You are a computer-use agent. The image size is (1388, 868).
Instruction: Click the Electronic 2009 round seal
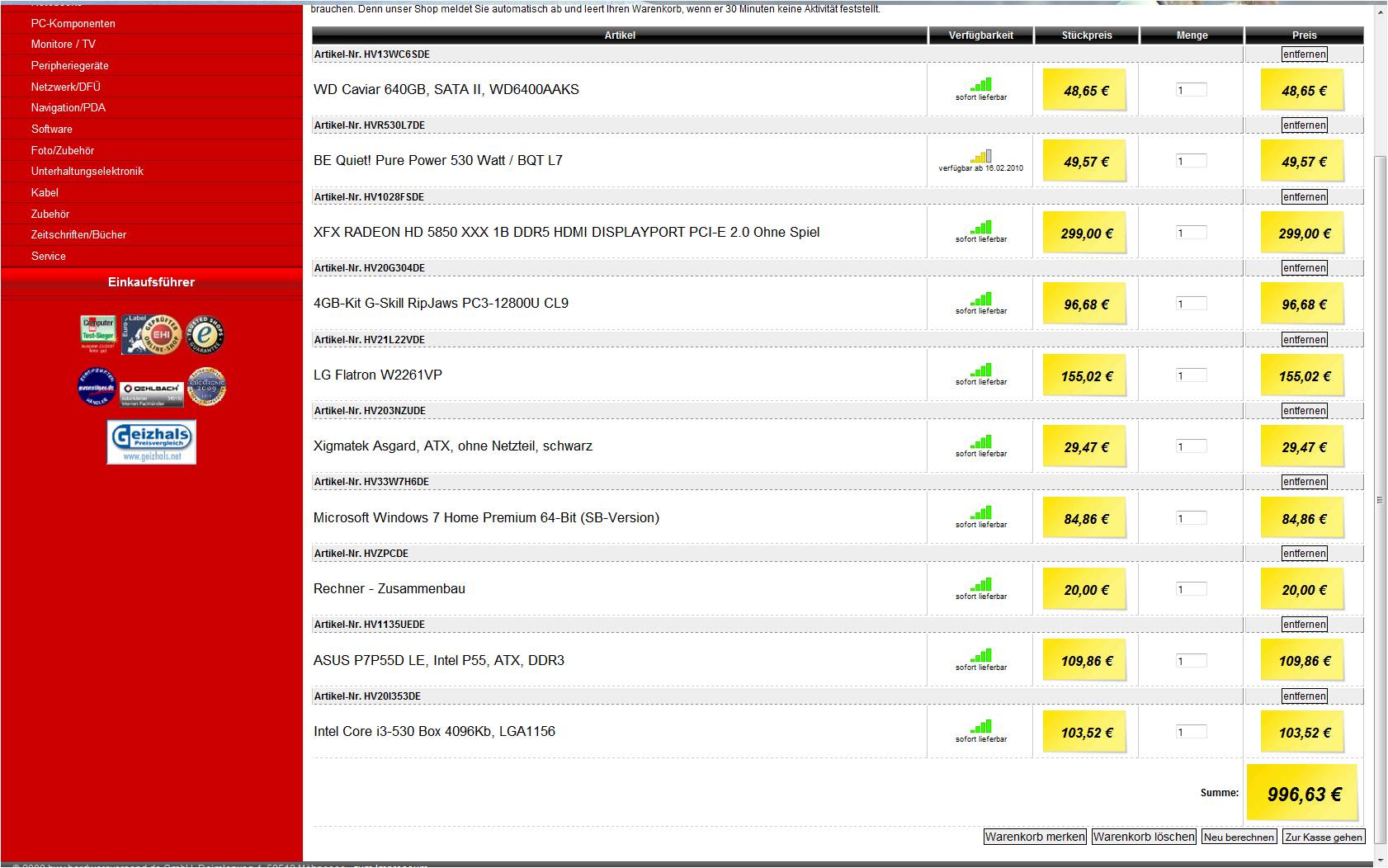point(206,386)
